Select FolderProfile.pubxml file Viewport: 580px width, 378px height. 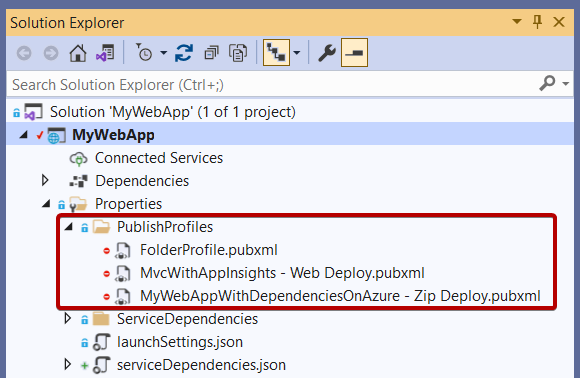pos(209,250)
